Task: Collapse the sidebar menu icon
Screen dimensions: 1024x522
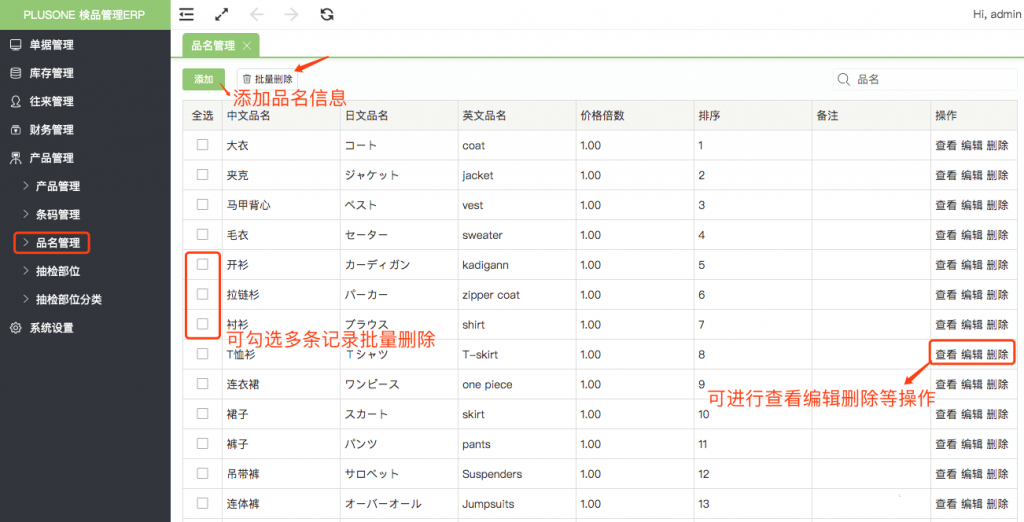Action: click(x=187, y=14)
